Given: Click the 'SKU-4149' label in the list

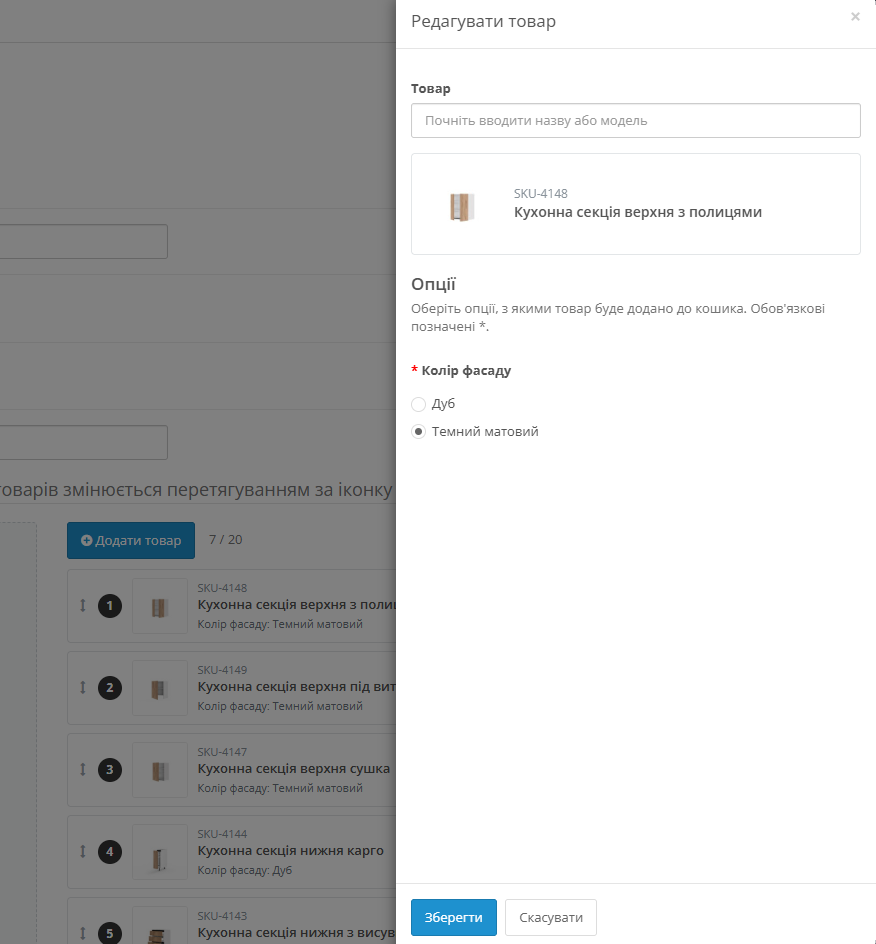Looking at the screenshot, I should tap(222, 670).
